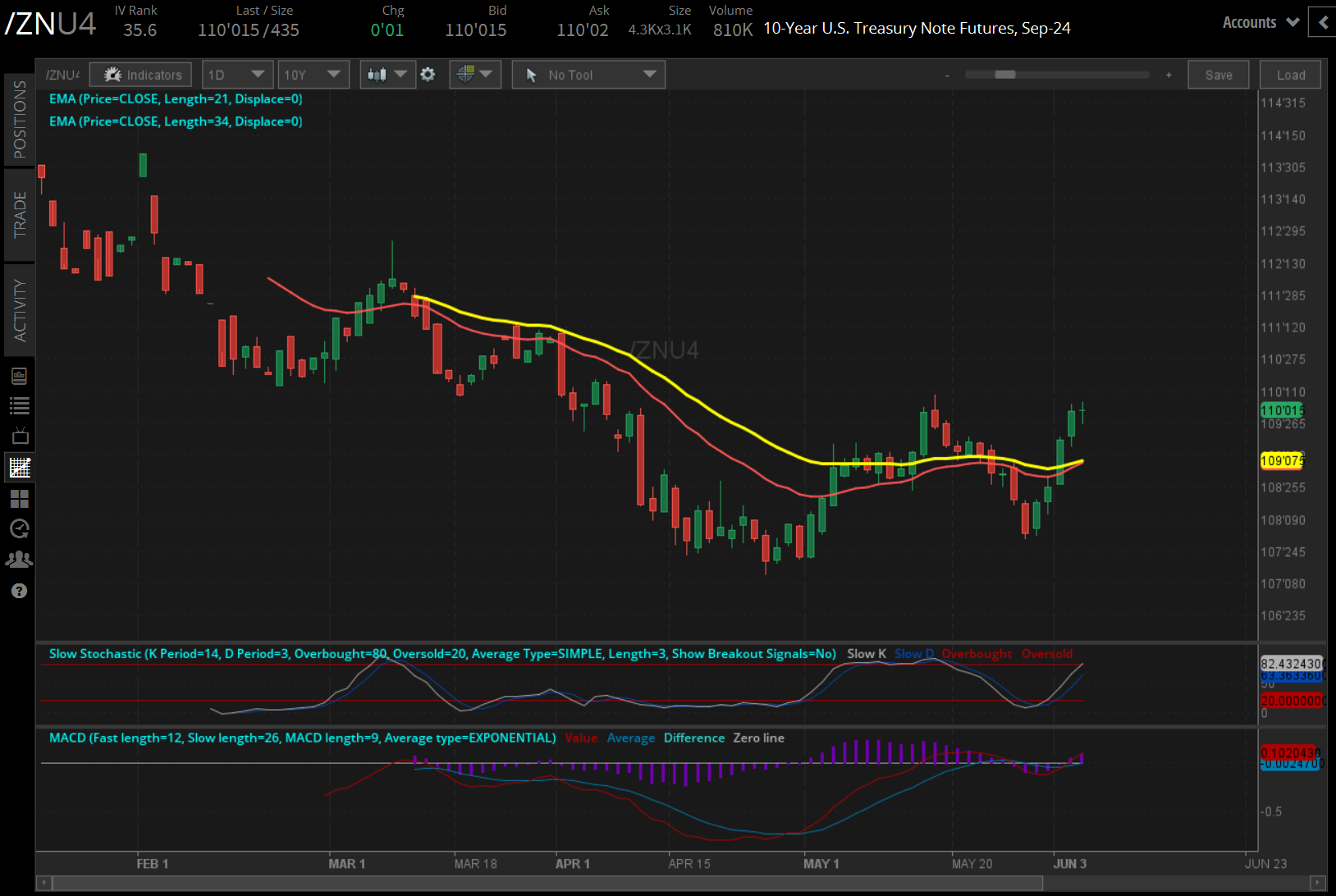Image resolution: width=1336 pixels, height=896 pixels.
Task: Switch to the Positions tab
Action: (20, 120)
